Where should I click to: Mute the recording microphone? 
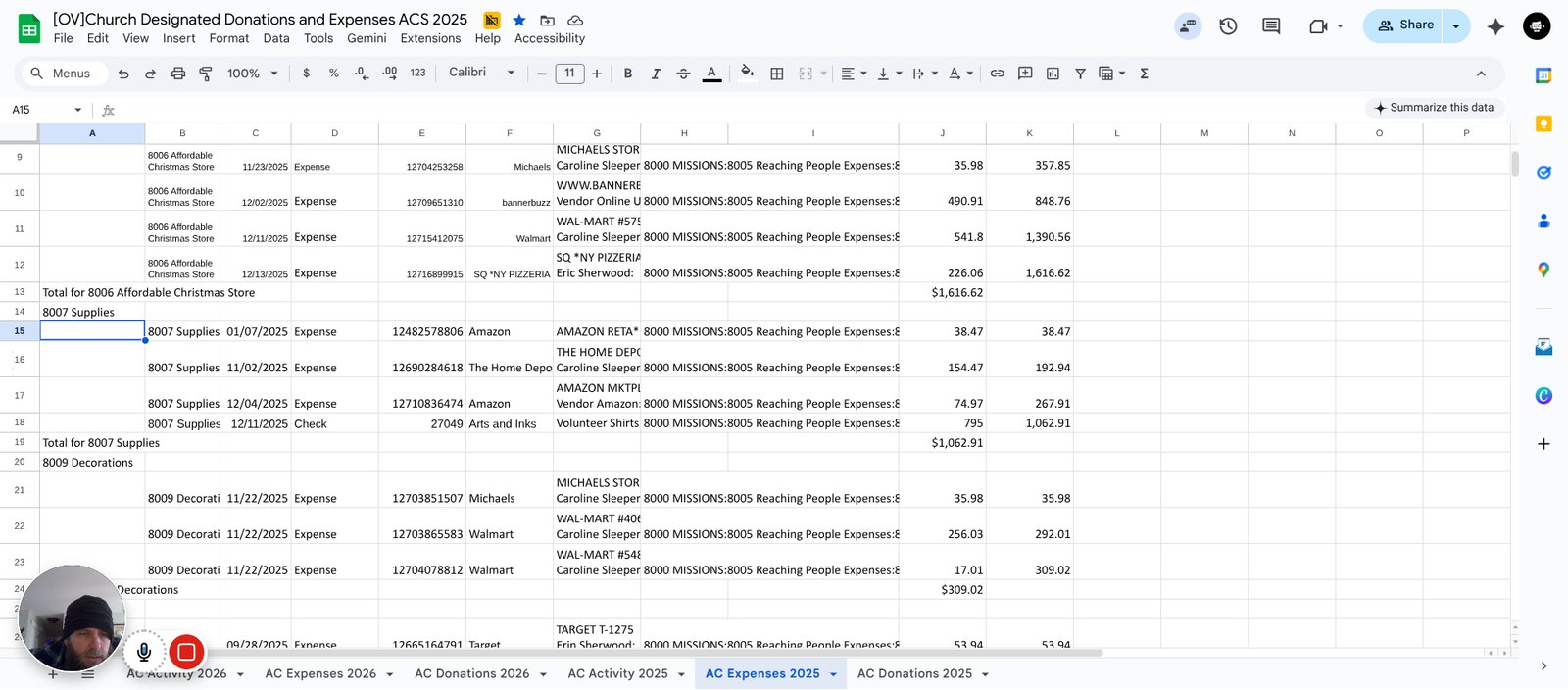[x=144, y=651]
